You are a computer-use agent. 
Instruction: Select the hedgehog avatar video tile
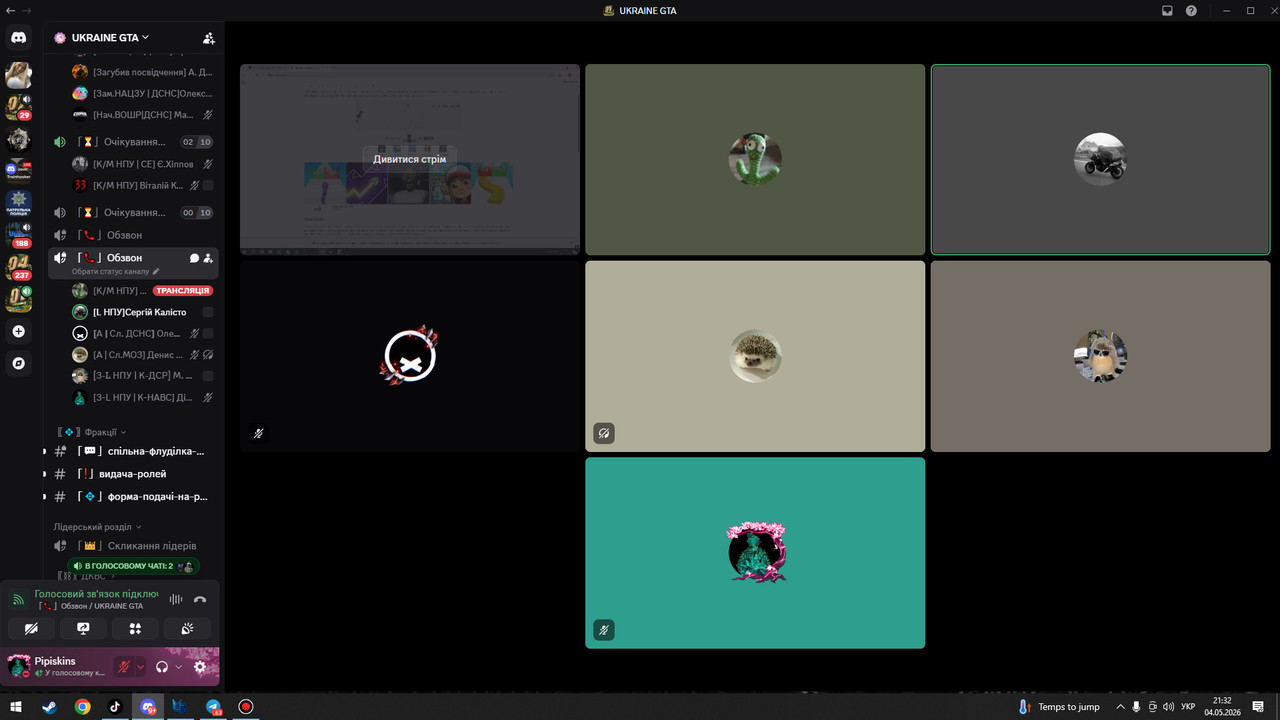pos(755,356)
